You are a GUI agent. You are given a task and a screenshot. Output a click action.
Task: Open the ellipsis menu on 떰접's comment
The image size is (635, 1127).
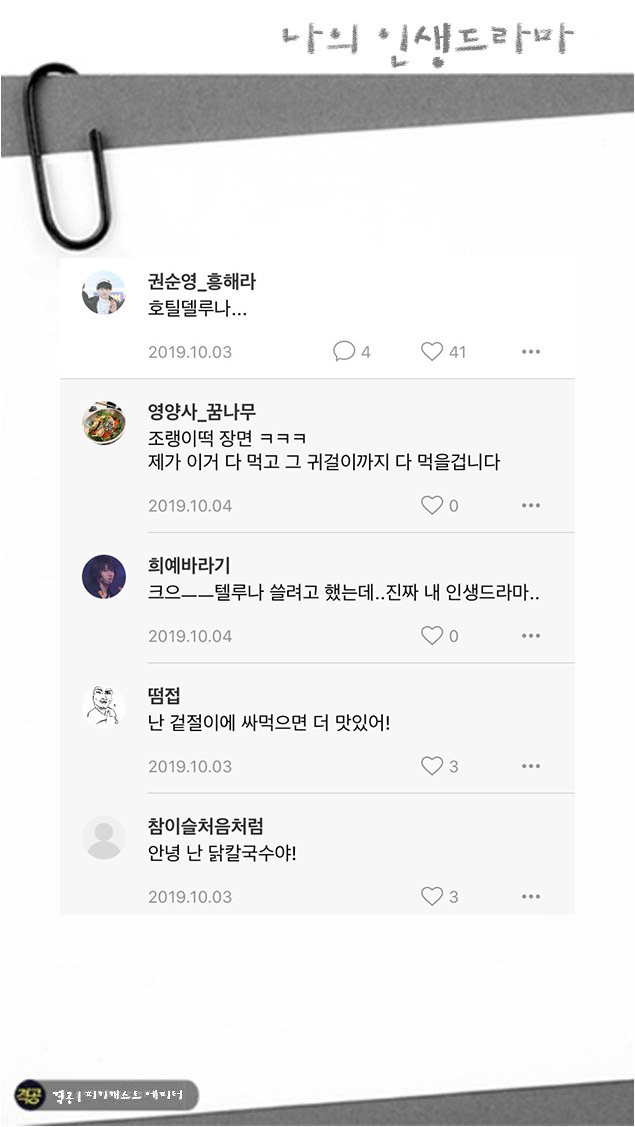[x=531, y=766]
